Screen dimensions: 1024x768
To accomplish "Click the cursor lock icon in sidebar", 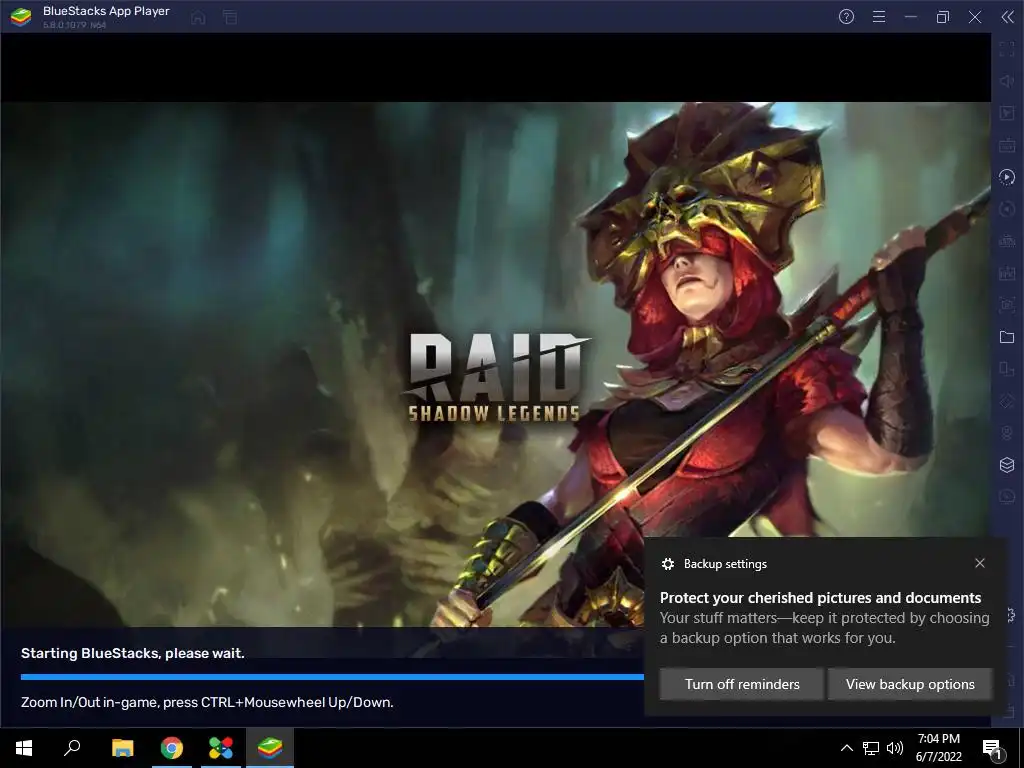I will tap(1007, 113).
